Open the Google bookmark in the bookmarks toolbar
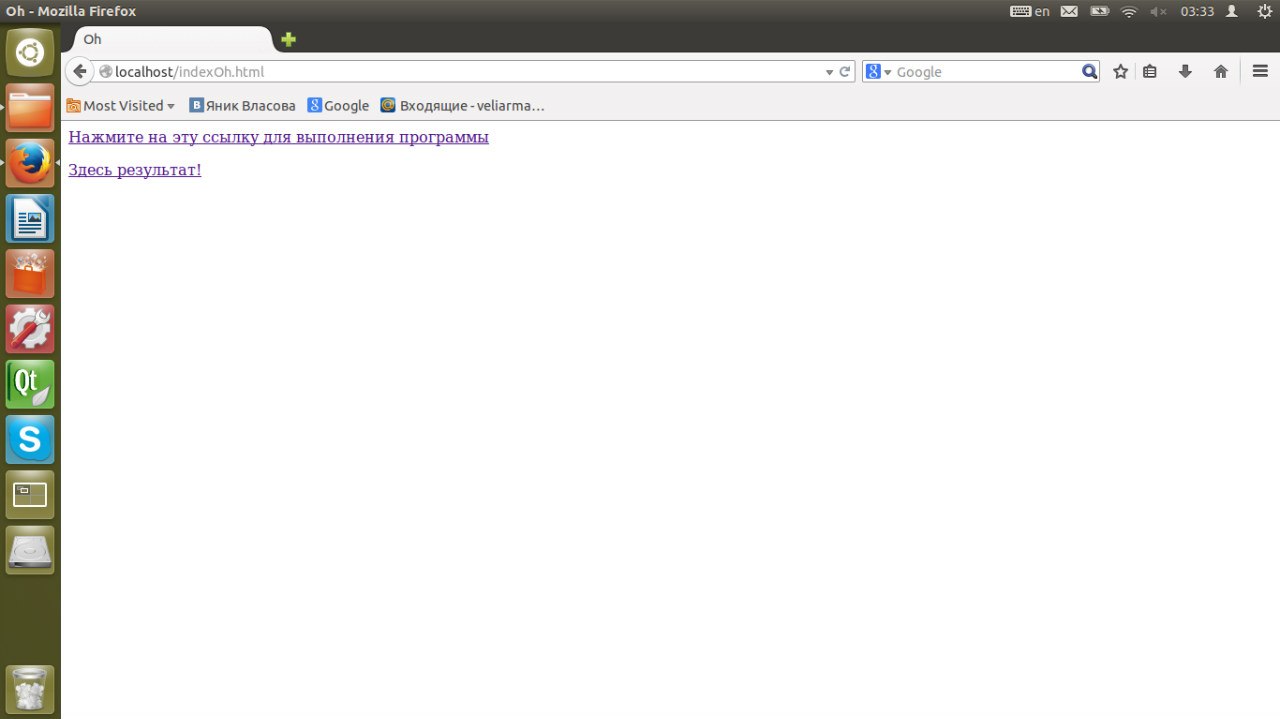The width and height of the screenshot is (1280, 719). tap(338, 105)
